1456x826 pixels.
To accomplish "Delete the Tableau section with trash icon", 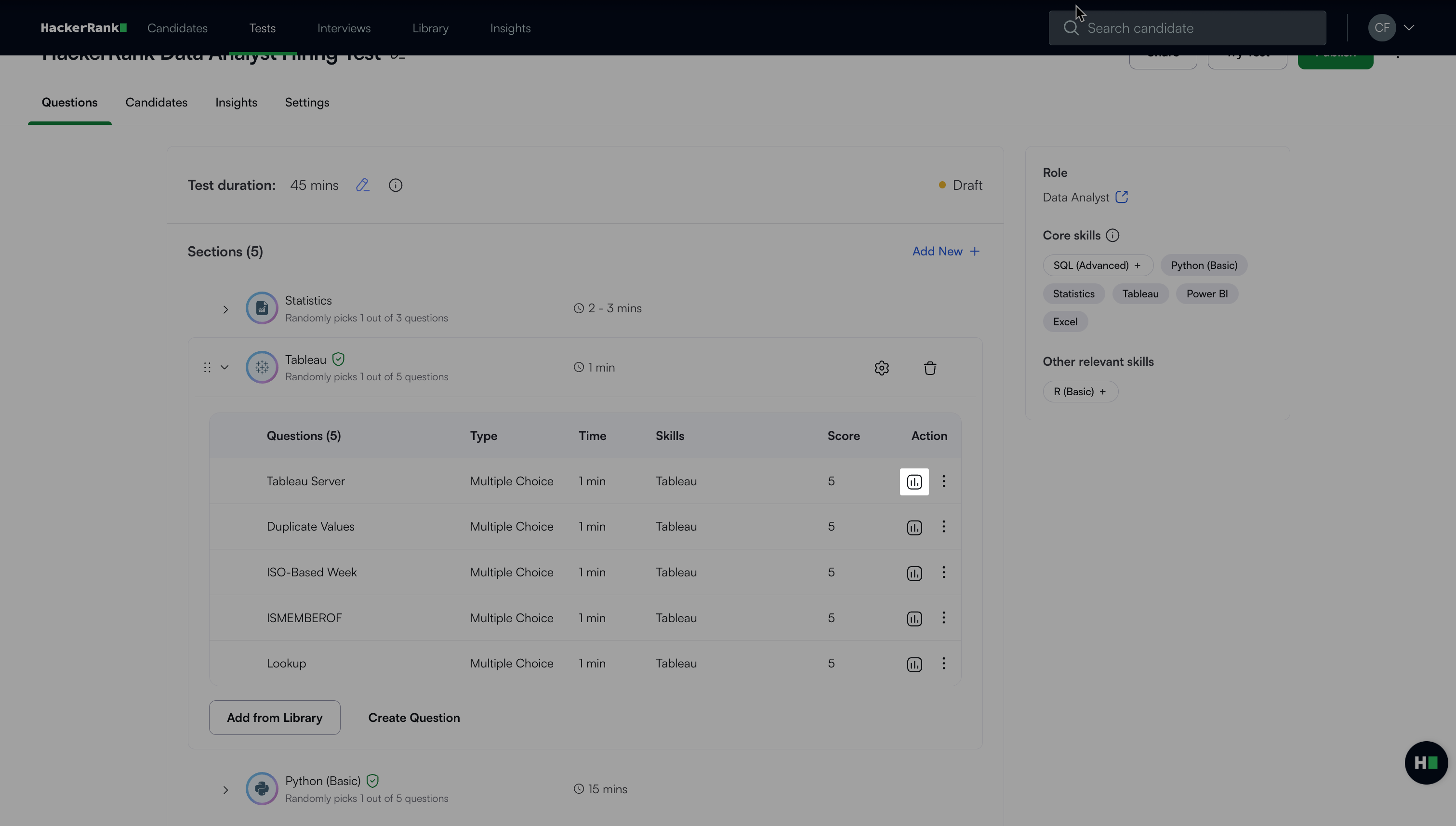I will (x=930, y=368).
